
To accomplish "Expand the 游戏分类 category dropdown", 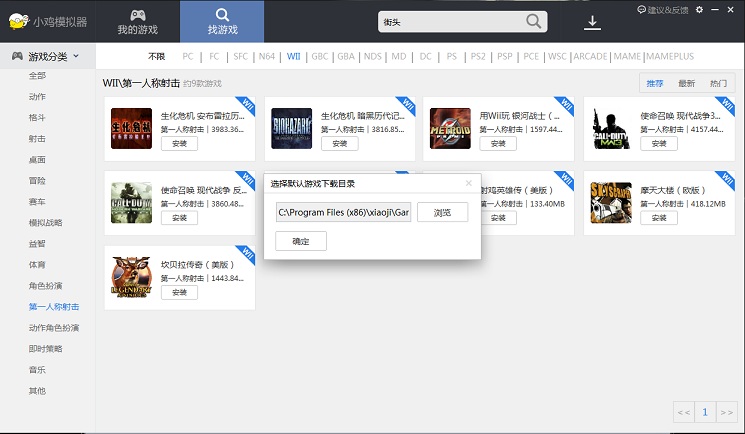I will (x=46, y=56).
